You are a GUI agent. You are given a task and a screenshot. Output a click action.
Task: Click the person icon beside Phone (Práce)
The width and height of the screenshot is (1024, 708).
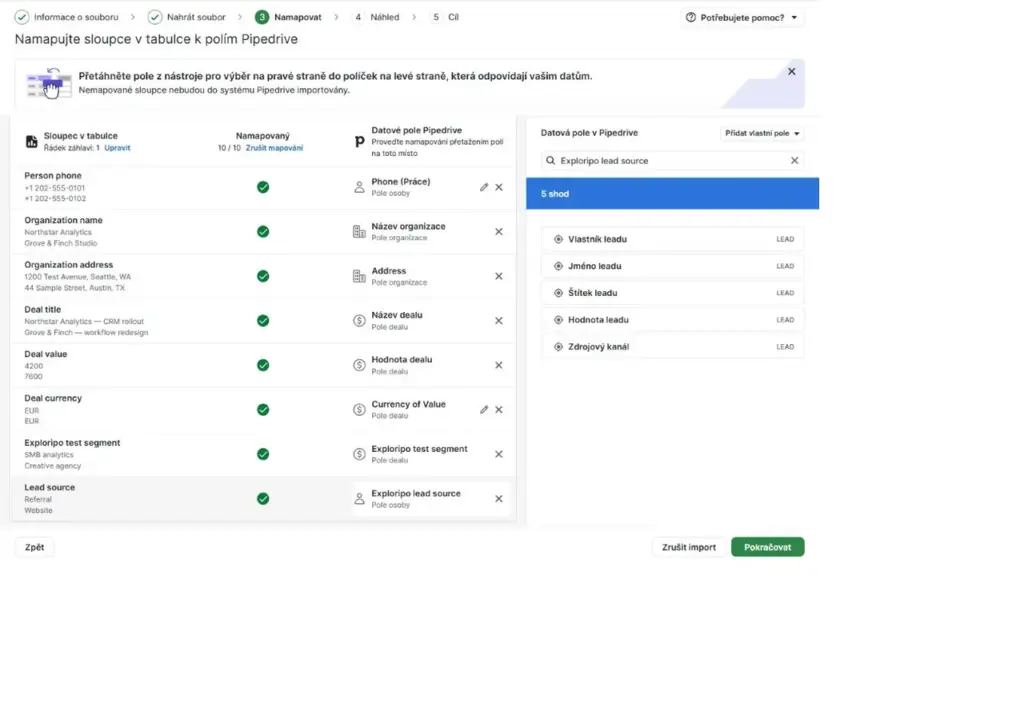point(359,187)
